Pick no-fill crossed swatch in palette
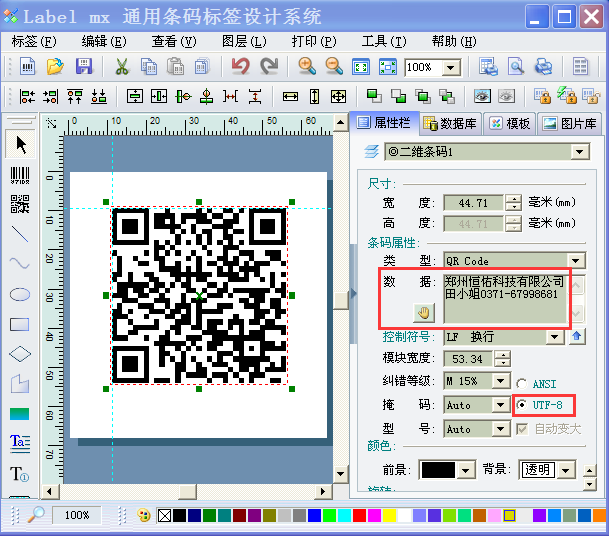This screenshot has height=536, width=609. 164,515
